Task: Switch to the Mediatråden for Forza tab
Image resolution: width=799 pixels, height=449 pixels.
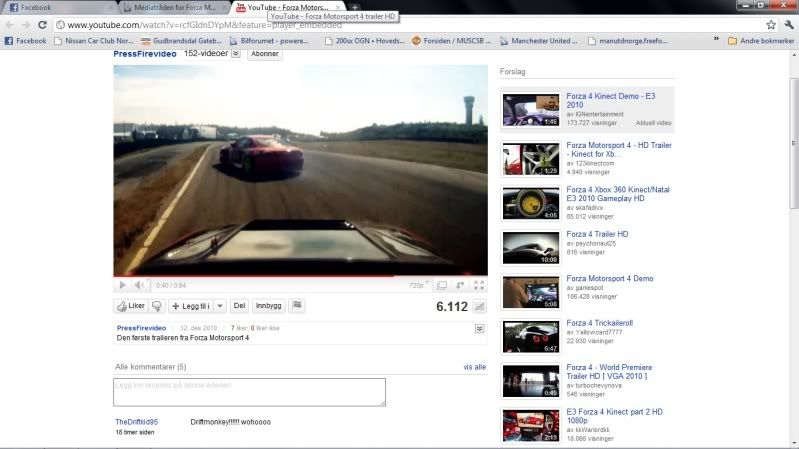Action: (174, 7)
